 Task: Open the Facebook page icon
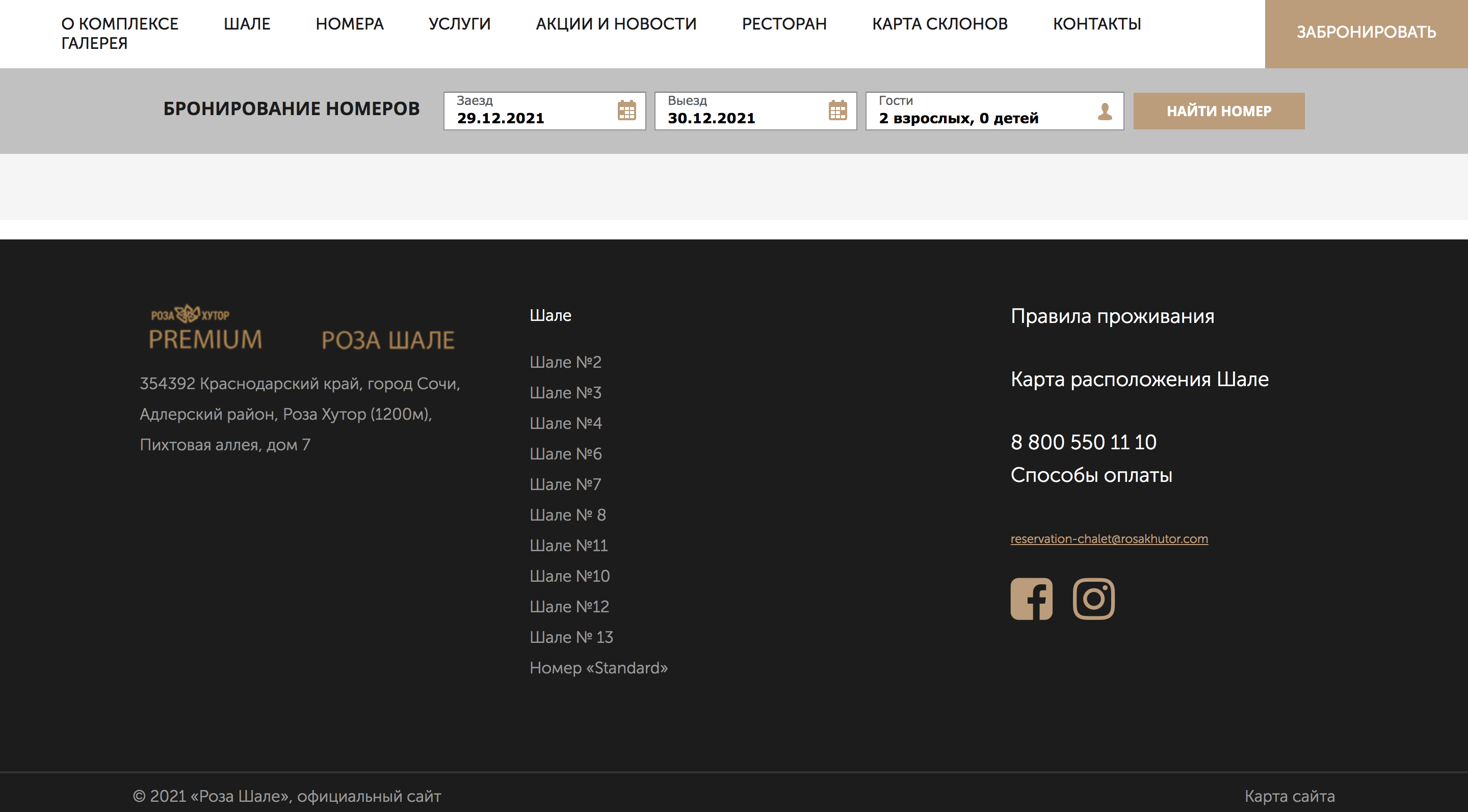(1031, 599)
